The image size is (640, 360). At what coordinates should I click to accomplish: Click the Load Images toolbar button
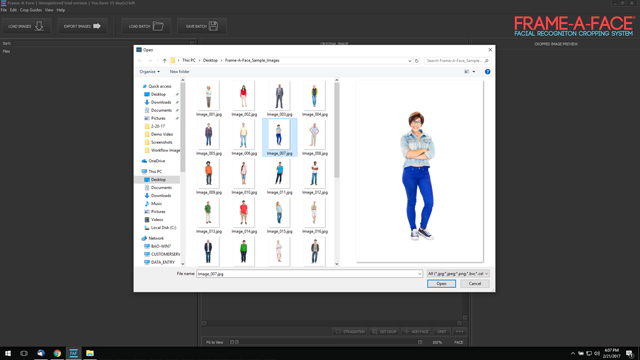click(27, 26)
